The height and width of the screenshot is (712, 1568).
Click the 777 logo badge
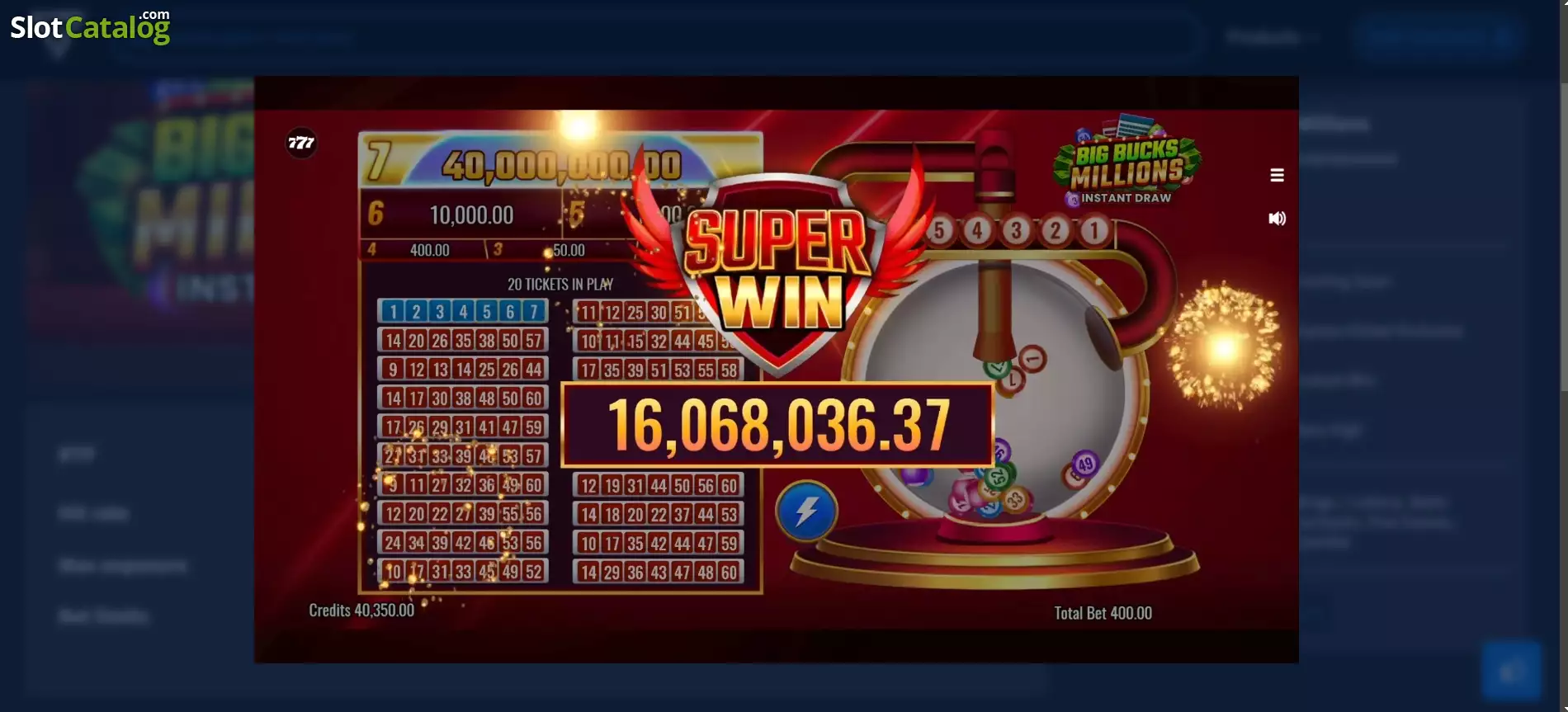tap(301, 144)
